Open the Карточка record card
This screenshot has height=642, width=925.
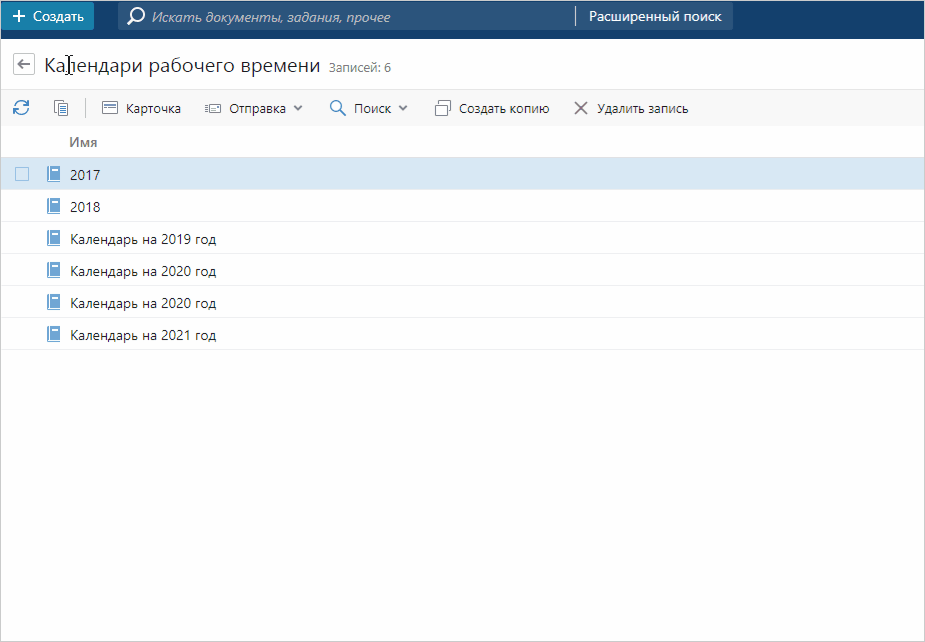(141, 108)
